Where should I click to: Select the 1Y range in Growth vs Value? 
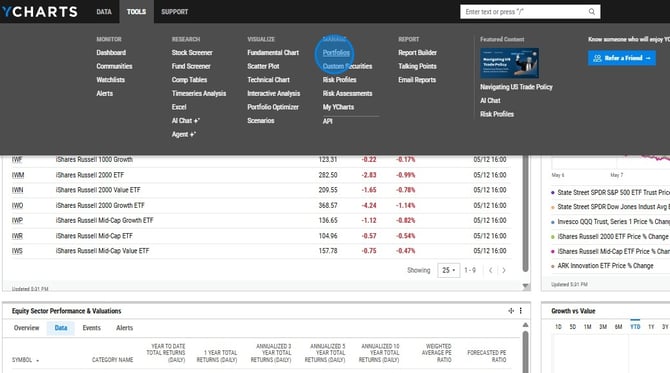pyautogui.click(x=651, y=327)
